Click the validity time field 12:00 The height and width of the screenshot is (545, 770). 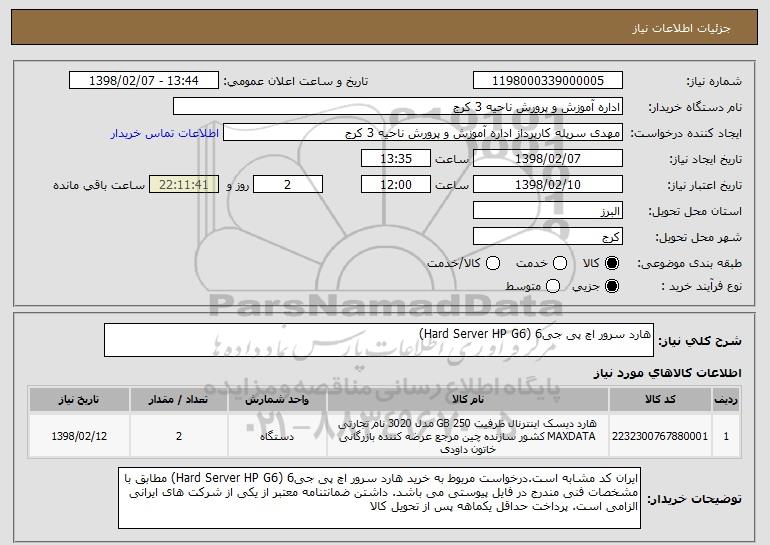(x=396, y=185)
